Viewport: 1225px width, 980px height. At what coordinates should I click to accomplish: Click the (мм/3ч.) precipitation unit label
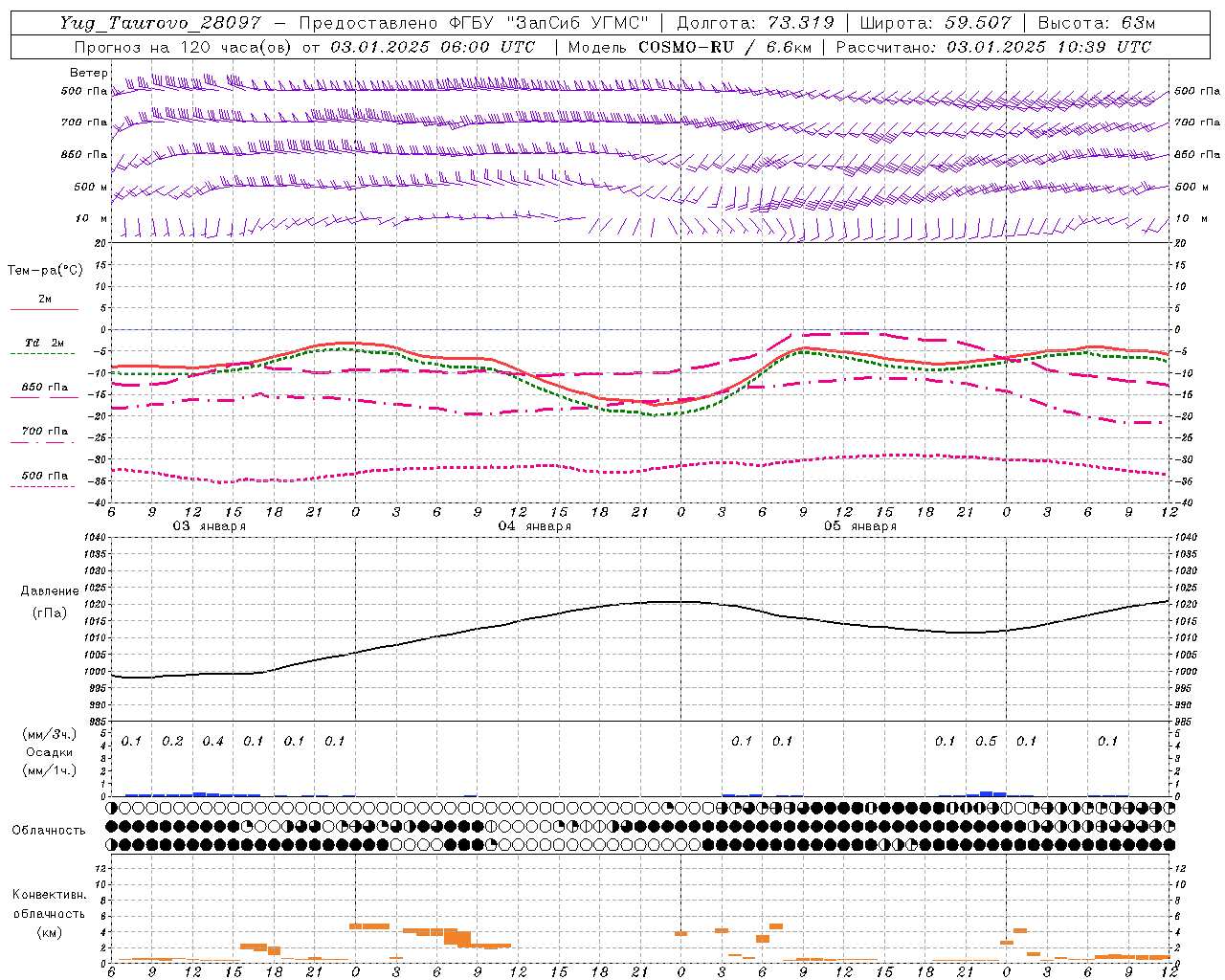tap(50, 734)
